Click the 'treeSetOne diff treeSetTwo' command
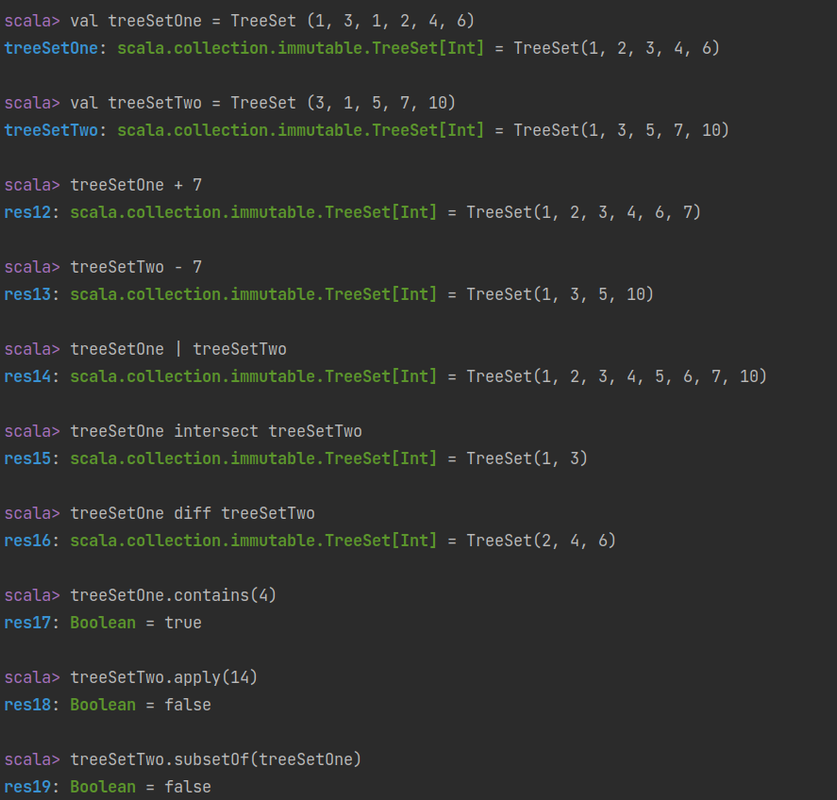The height and width of the screenshot is (800, 837). (193, 513)
